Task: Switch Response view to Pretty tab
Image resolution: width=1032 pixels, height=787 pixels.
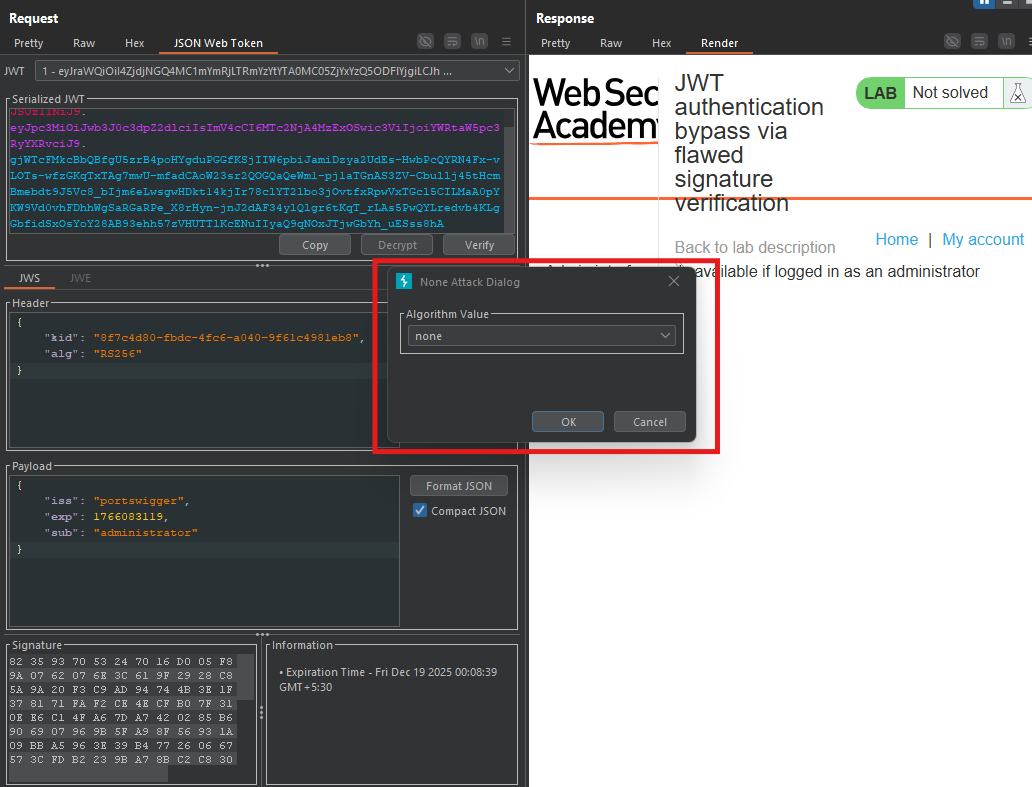Action: click(x=555, y=43)
